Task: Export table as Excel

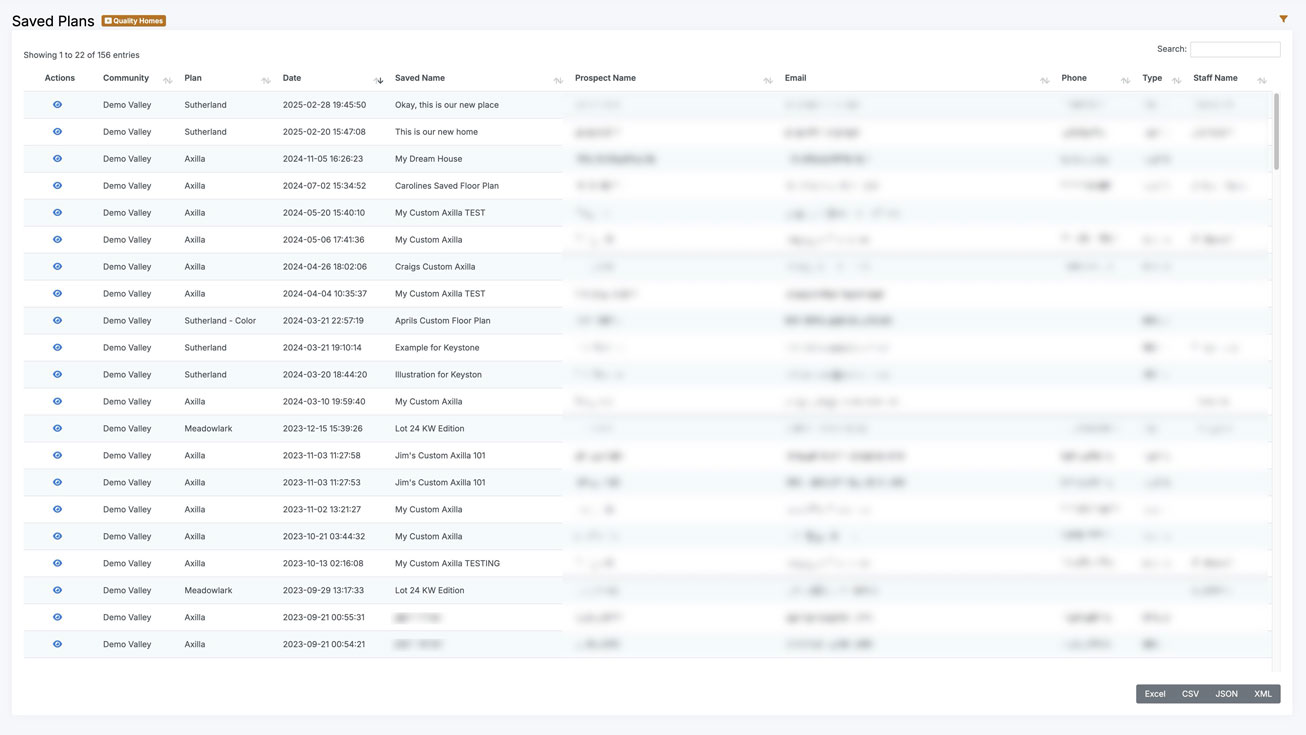Action: coord(1155,694)
